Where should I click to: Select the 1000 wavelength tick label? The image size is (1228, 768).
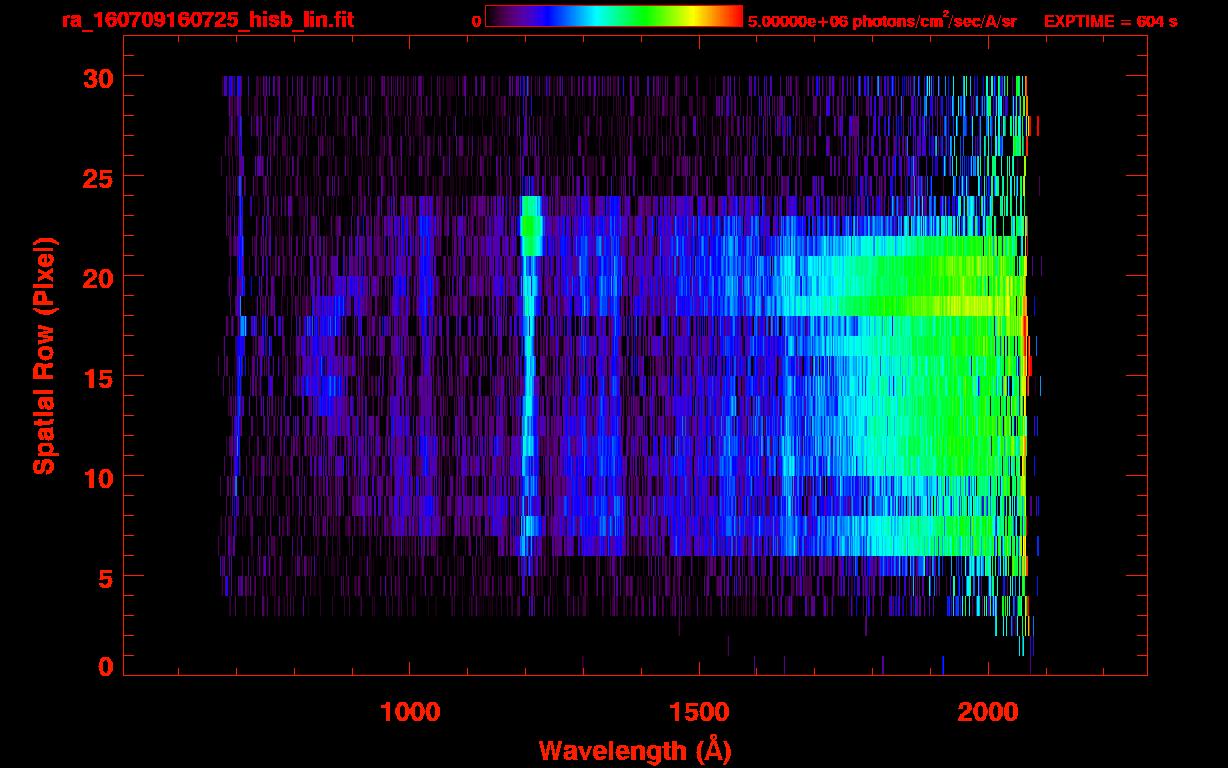point(410,712)
